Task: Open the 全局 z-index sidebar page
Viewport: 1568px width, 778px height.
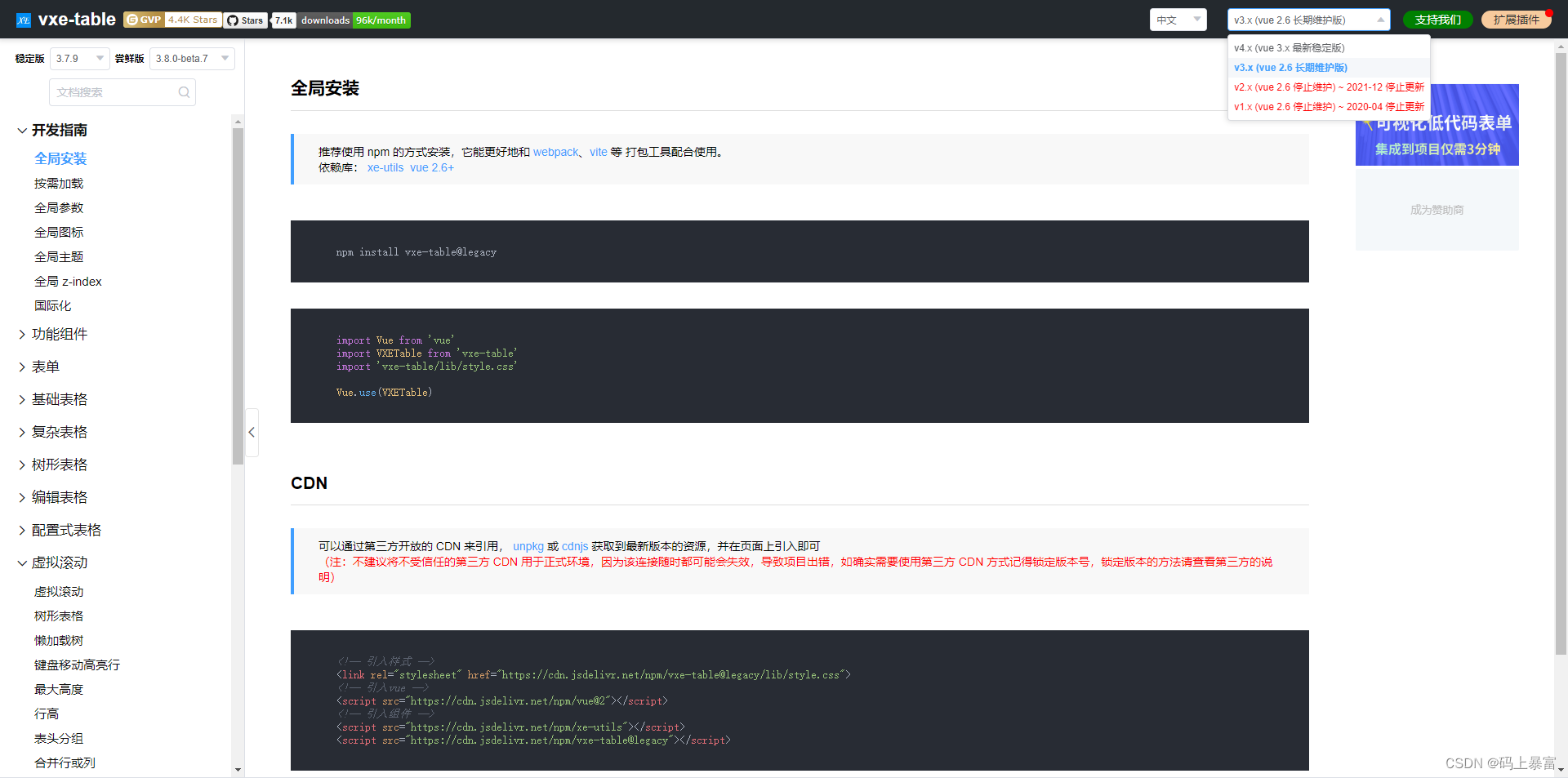Action: click(x=68, y=282)
